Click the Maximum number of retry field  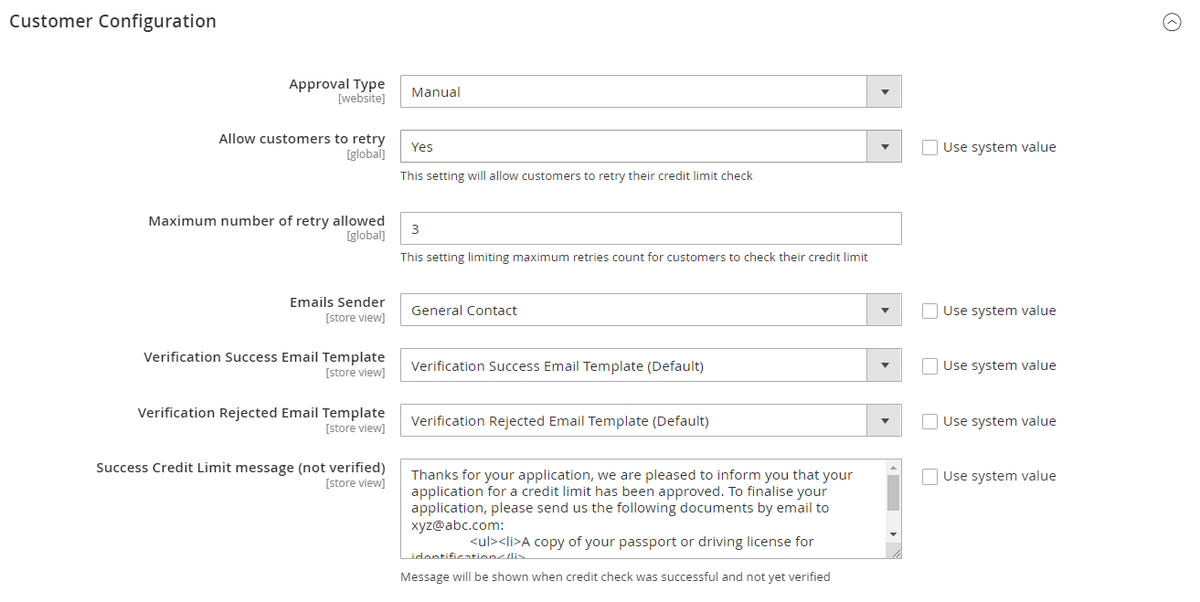click(x=650, y=229)
